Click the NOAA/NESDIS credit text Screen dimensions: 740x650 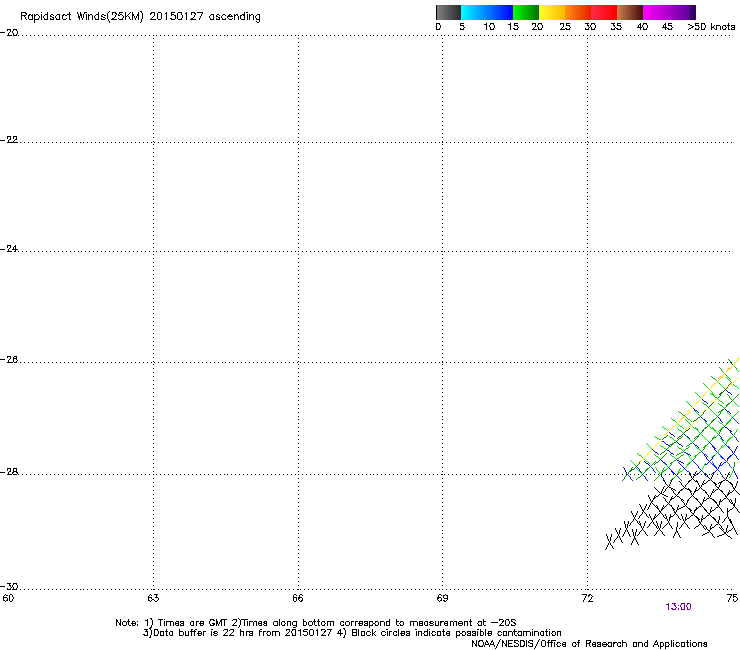589,644
